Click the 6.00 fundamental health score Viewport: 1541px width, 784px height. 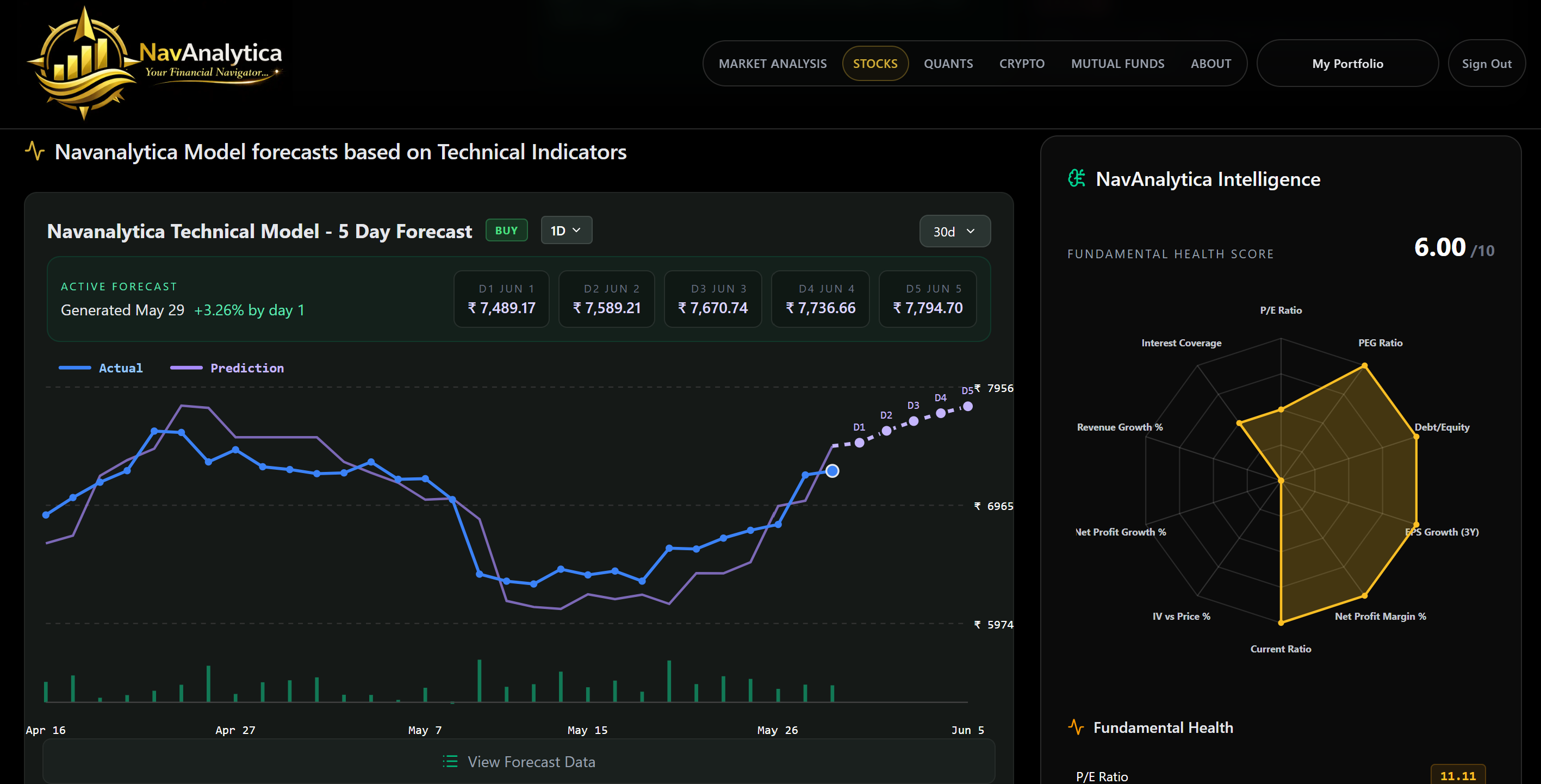(1439, 247)
